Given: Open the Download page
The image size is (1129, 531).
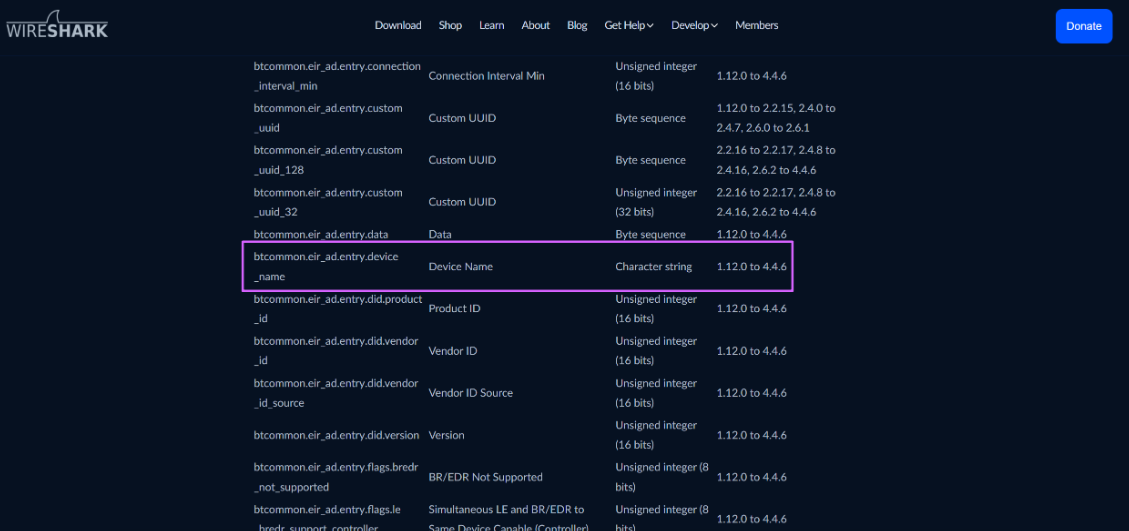Looking at the screenshot, I should tap(398, 25).
